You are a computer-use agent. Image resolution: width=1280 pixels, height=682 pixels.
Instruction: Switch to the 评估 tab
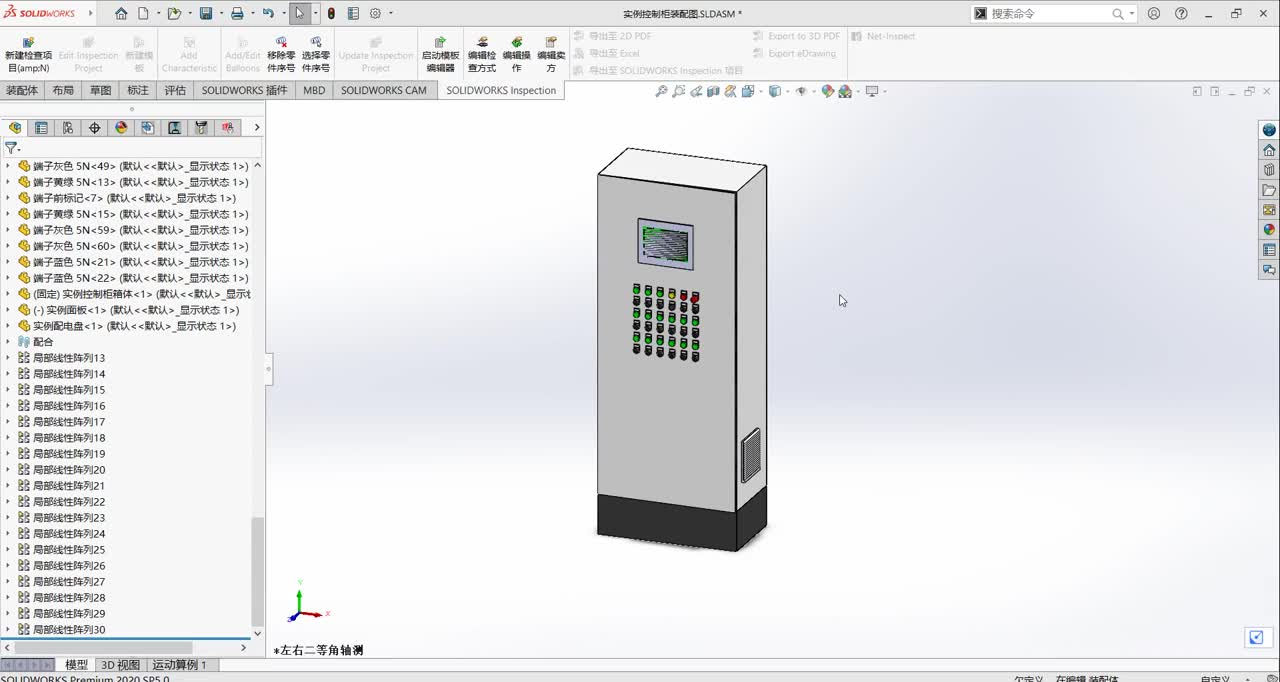tap(175, 90)
